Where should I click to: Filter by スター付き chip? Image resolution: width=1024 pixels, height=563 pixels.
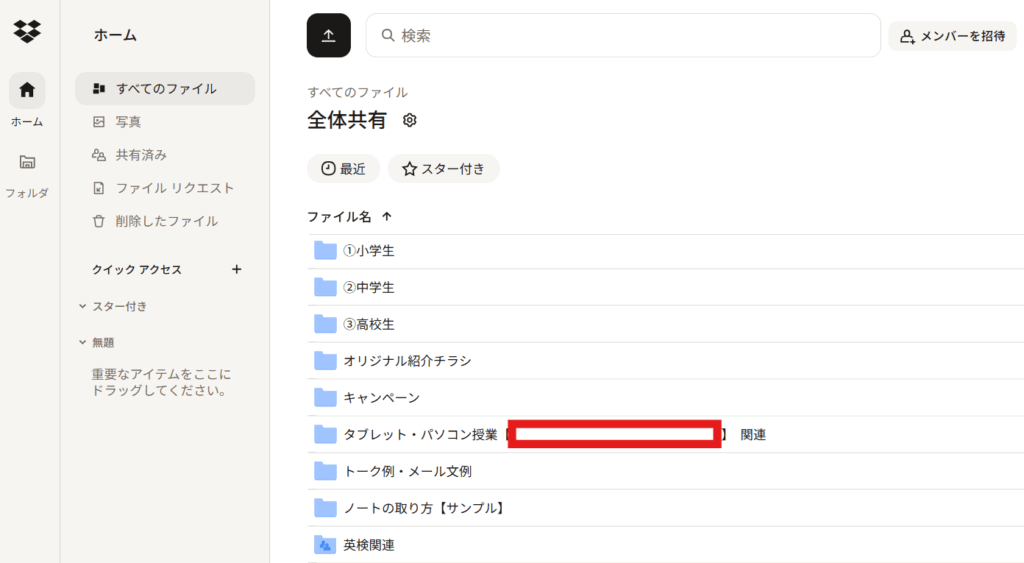tap(443, 169)
